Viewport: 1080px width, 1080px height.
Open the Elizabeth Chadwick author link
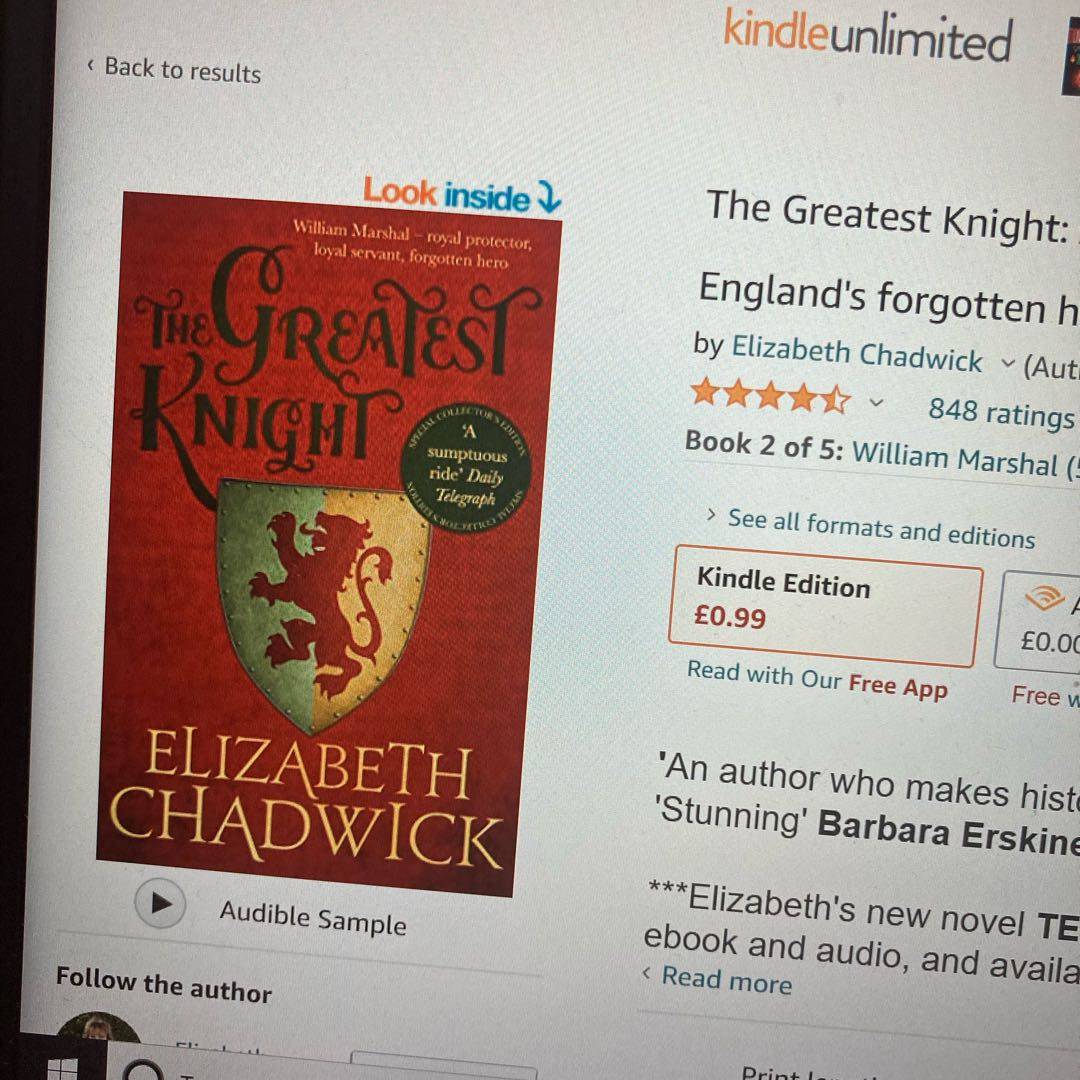[856, 354]
